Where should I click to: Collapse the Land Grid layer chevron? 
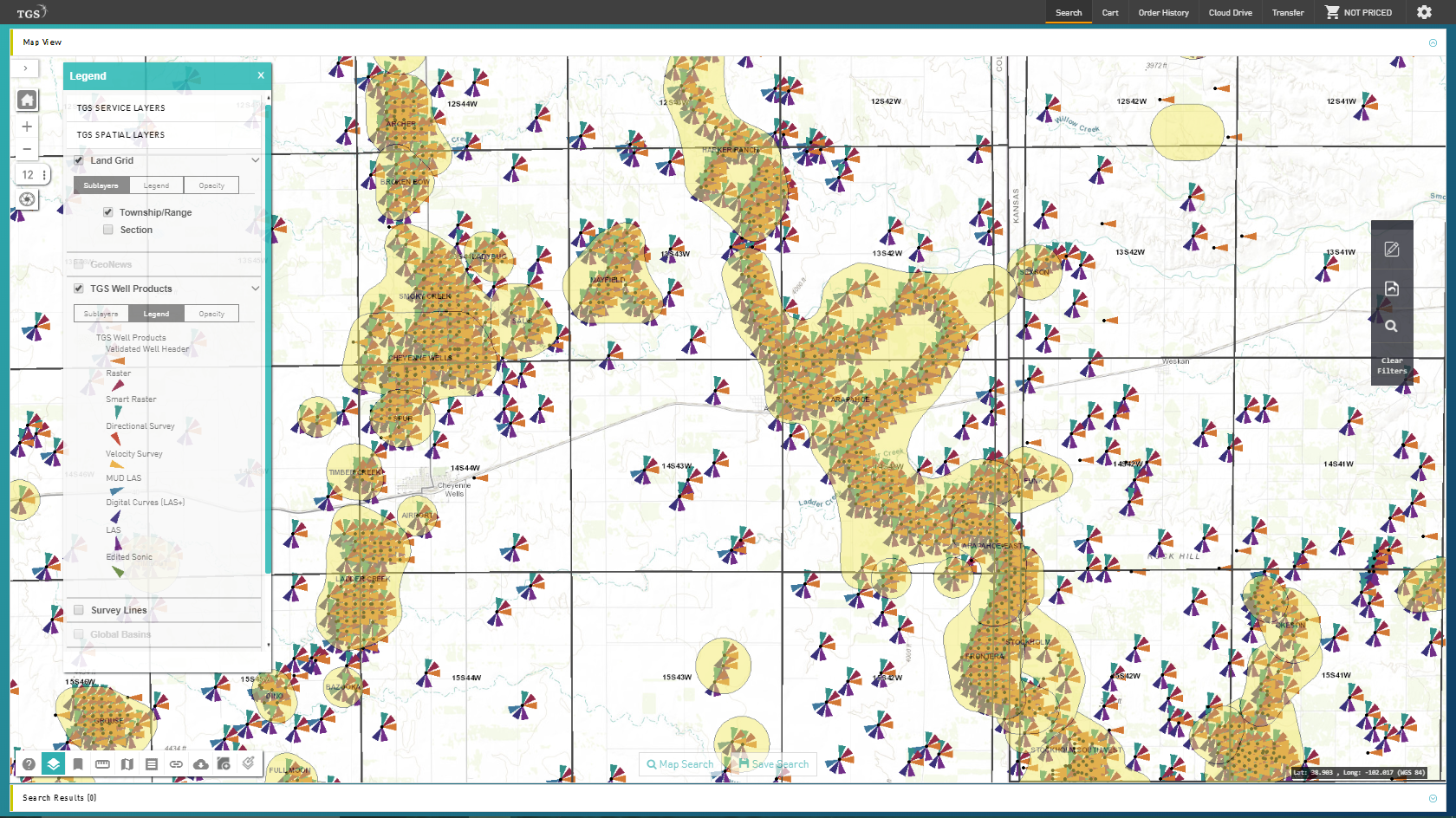[256, 160]
